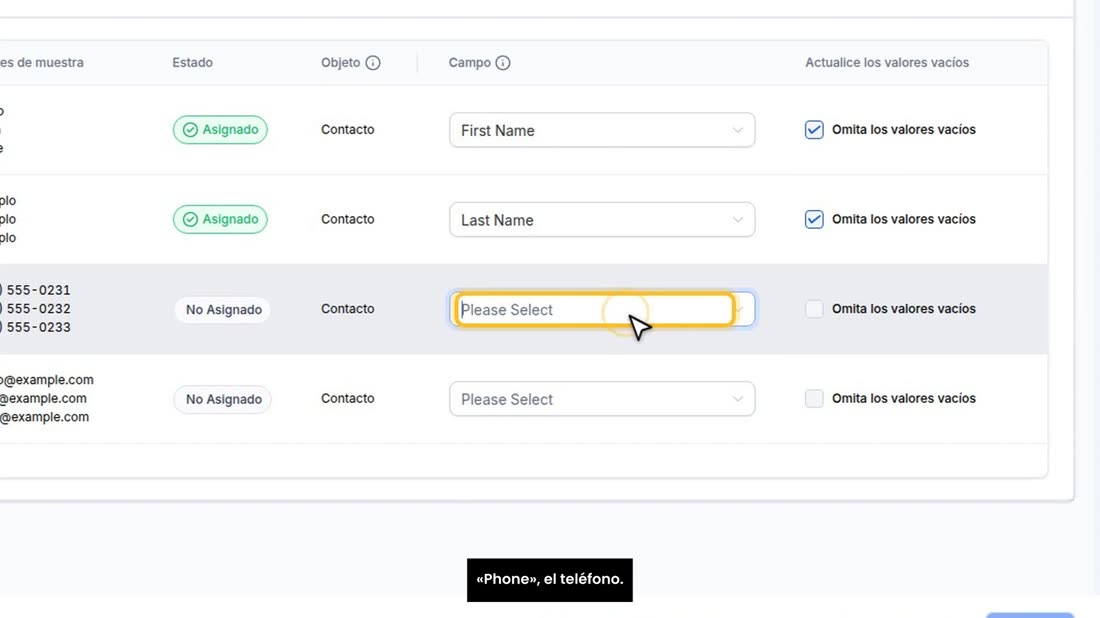1100x618 pixels.
Task: Click the Estado column header
Action: (192, 62)
